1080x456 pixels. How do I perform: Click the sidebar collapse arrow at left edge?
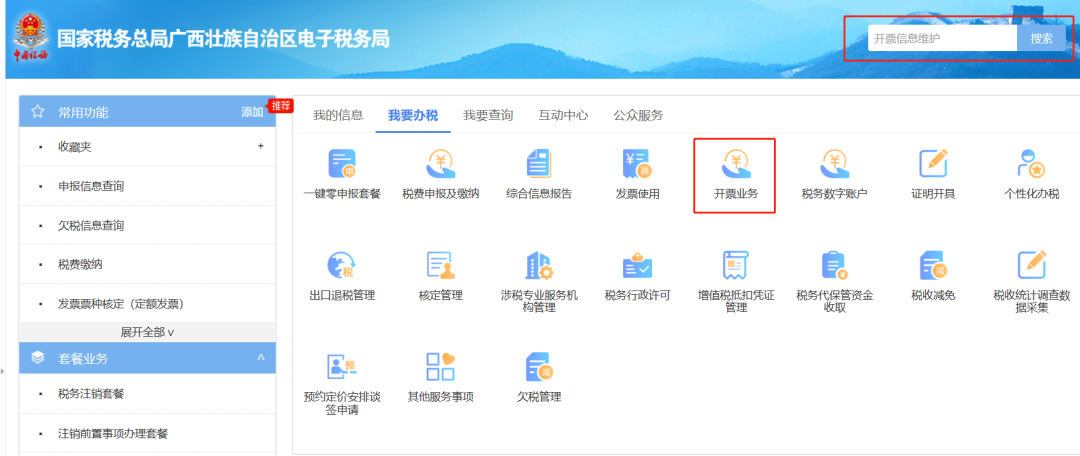pos(2,373)
